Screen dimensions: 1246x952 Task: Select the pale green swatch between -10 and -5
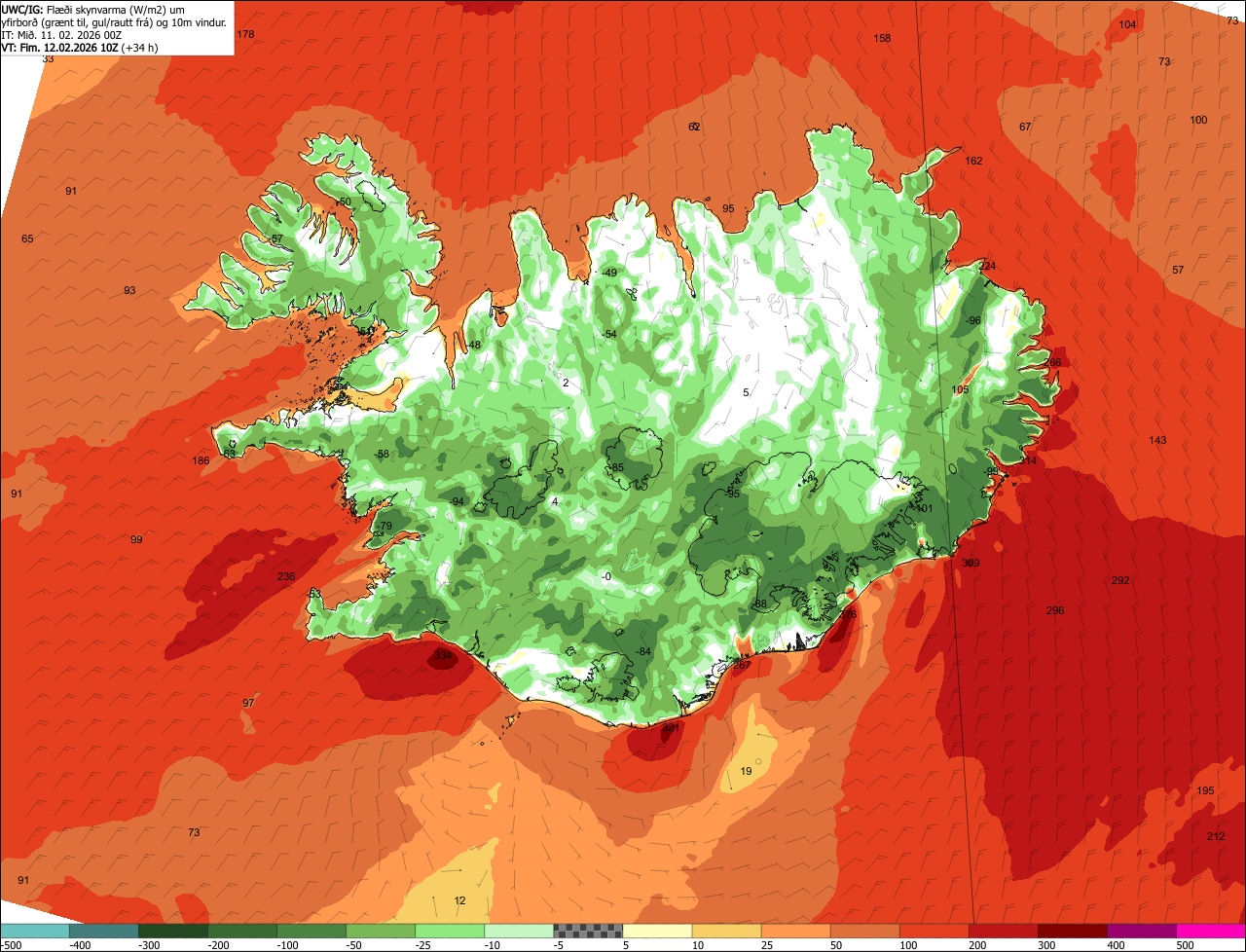coord(519,931)
